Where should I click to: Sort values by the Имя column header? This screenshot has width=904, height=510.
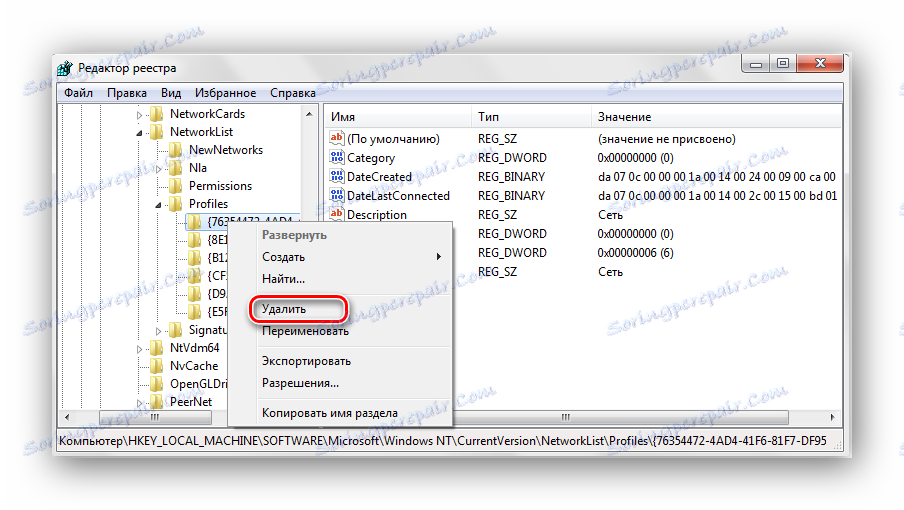398,117
